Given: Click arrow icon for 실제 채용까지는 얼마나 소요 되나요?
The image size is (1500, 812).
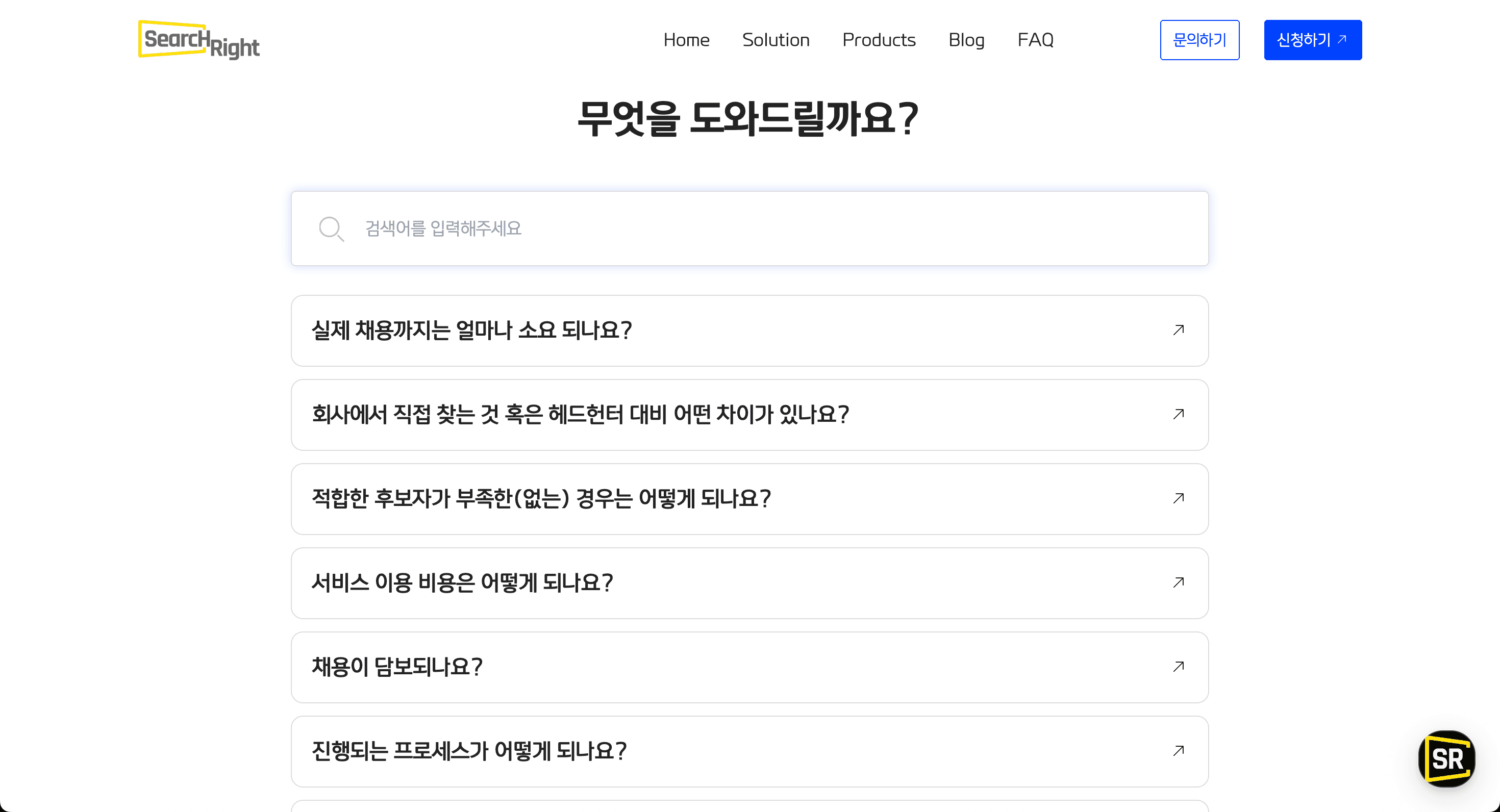Looking at the screenshot, I should (x=1178, y=330).
